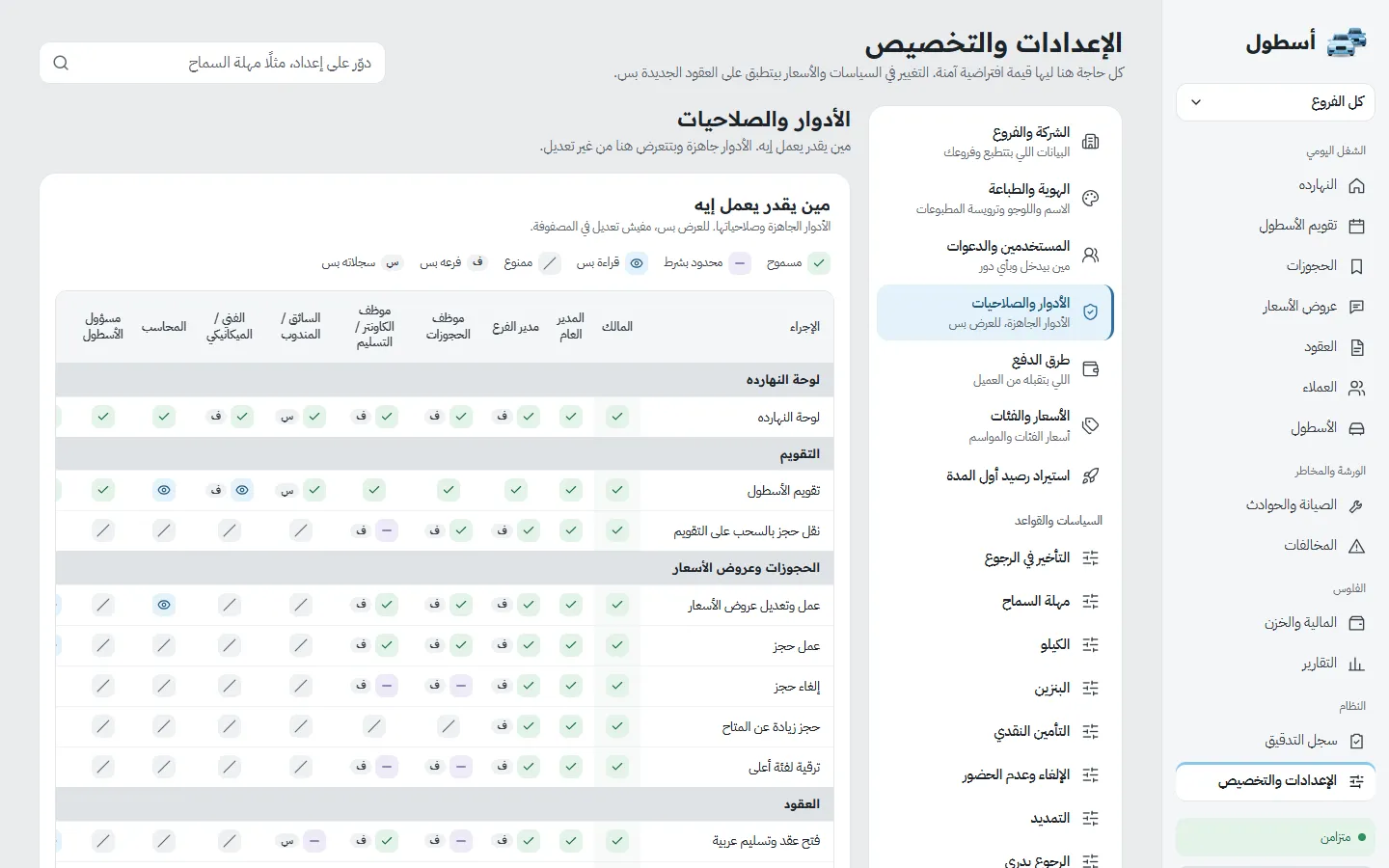Click the تقويم الأسطول calendar icon
The height and width of the screenshot is (868, 1389).
[1356, 226]
